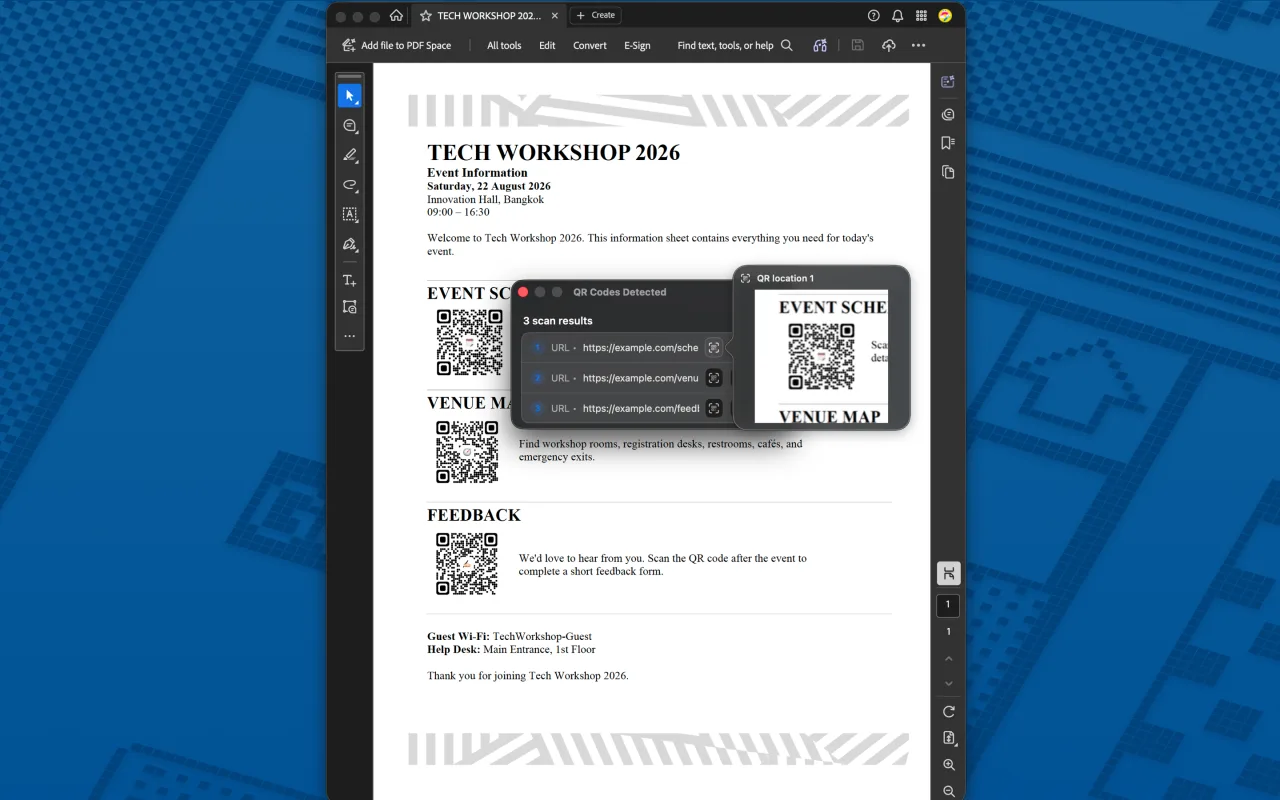
Task: Click the Feedback QR code in document
Action: [467, 564]
